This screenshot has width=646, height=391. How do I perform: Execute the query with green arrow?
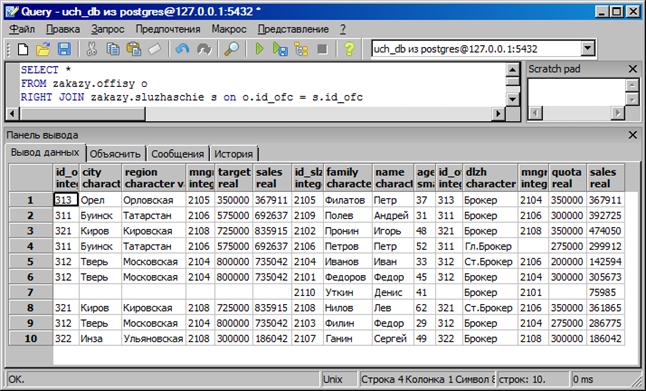[260, 49]
